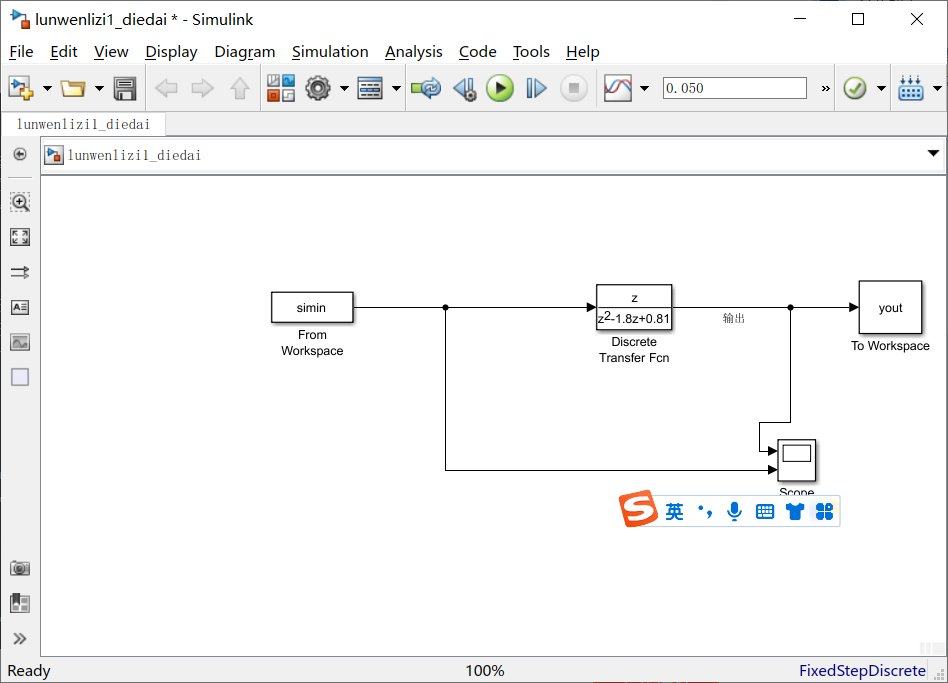Open the Display menu
Image resolution: width=948 pixels, height=683 pixels.
point(171,52)
